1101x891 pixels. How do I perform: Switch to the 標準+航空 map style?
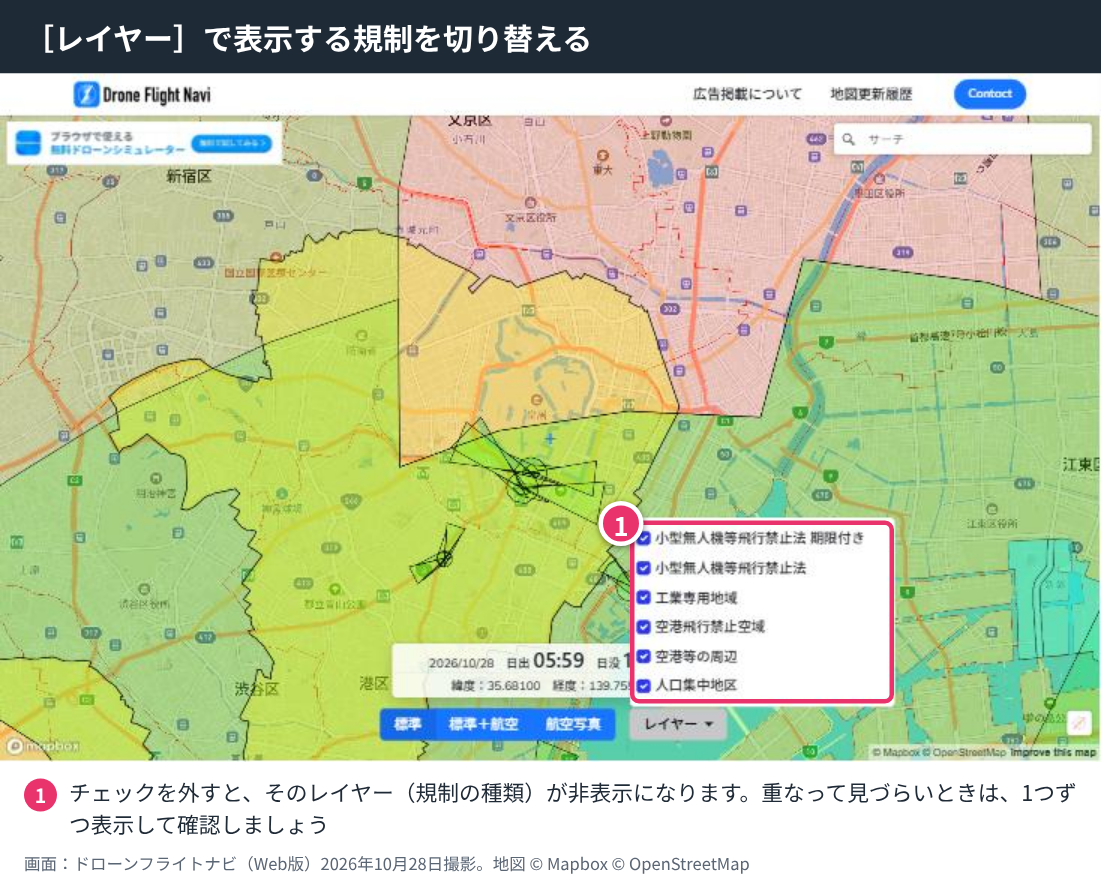483,724
